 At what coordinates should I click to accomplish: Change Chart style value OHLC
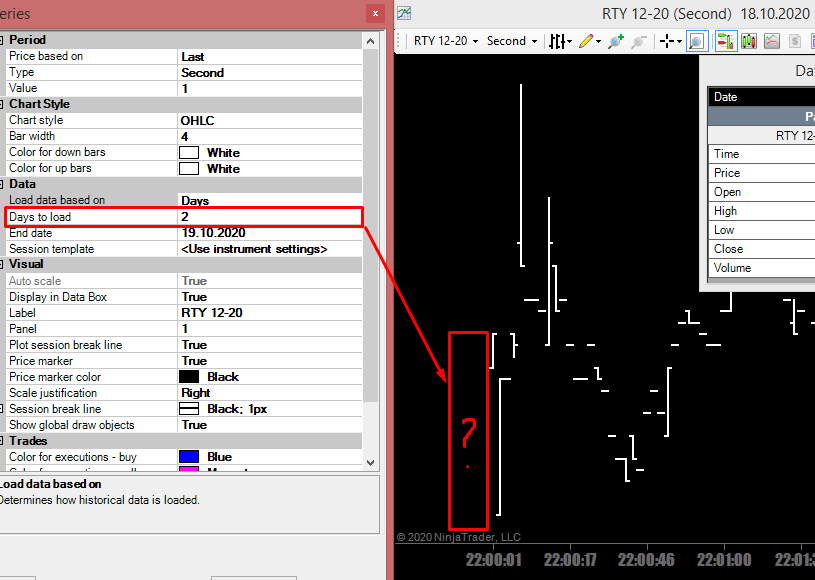[x=270, y=120]
